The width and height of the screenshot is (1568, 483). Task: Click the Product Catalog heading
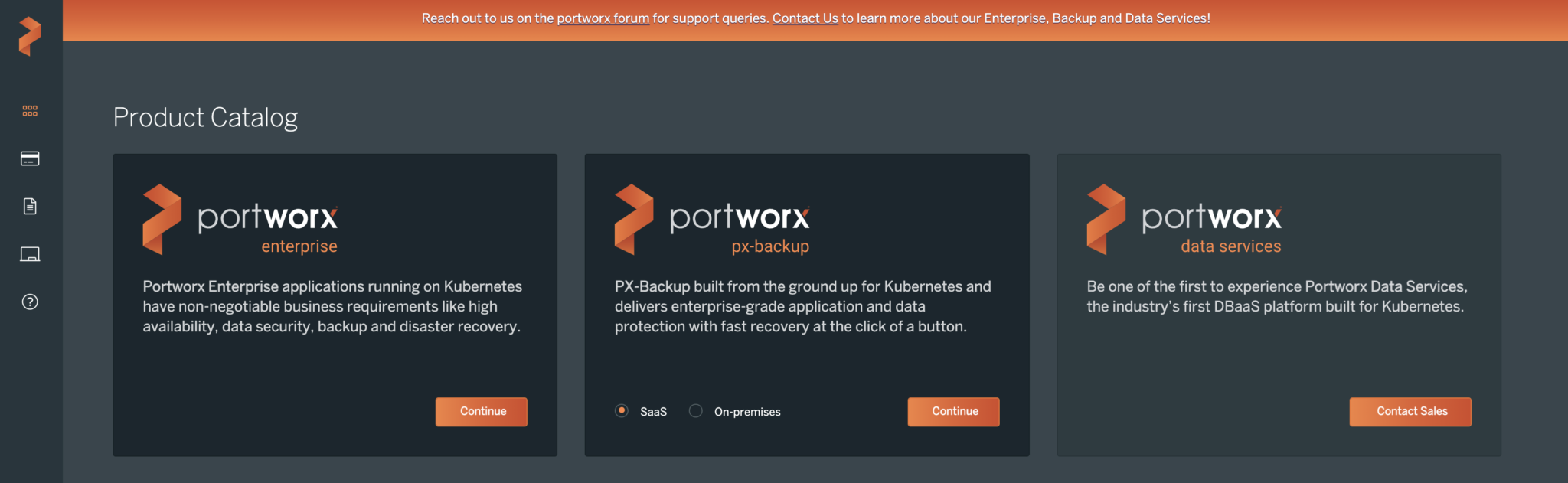click(205, 118)
